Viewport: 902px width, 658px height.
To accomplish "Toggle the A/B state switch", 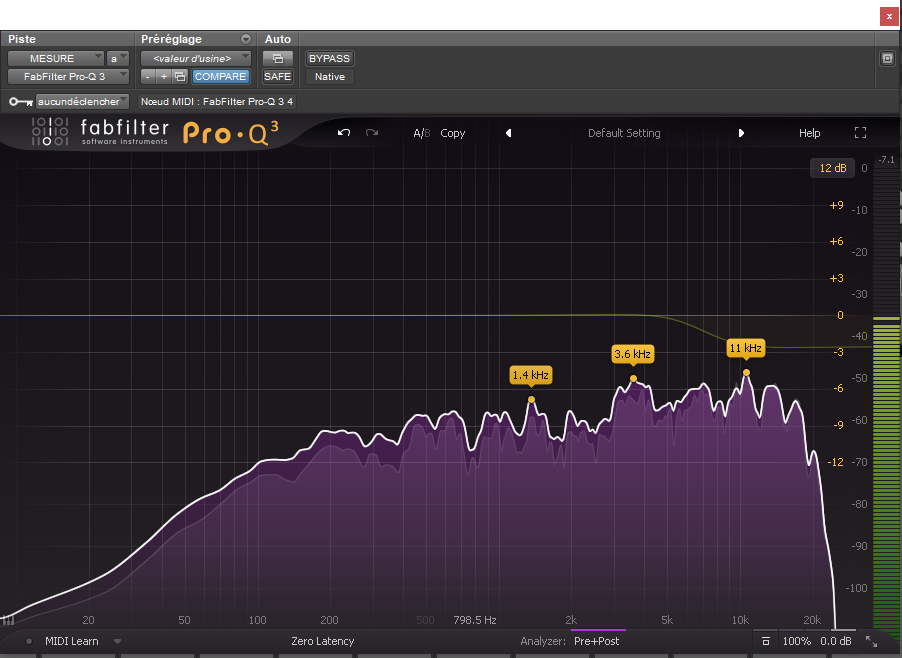I will (421, 133).
